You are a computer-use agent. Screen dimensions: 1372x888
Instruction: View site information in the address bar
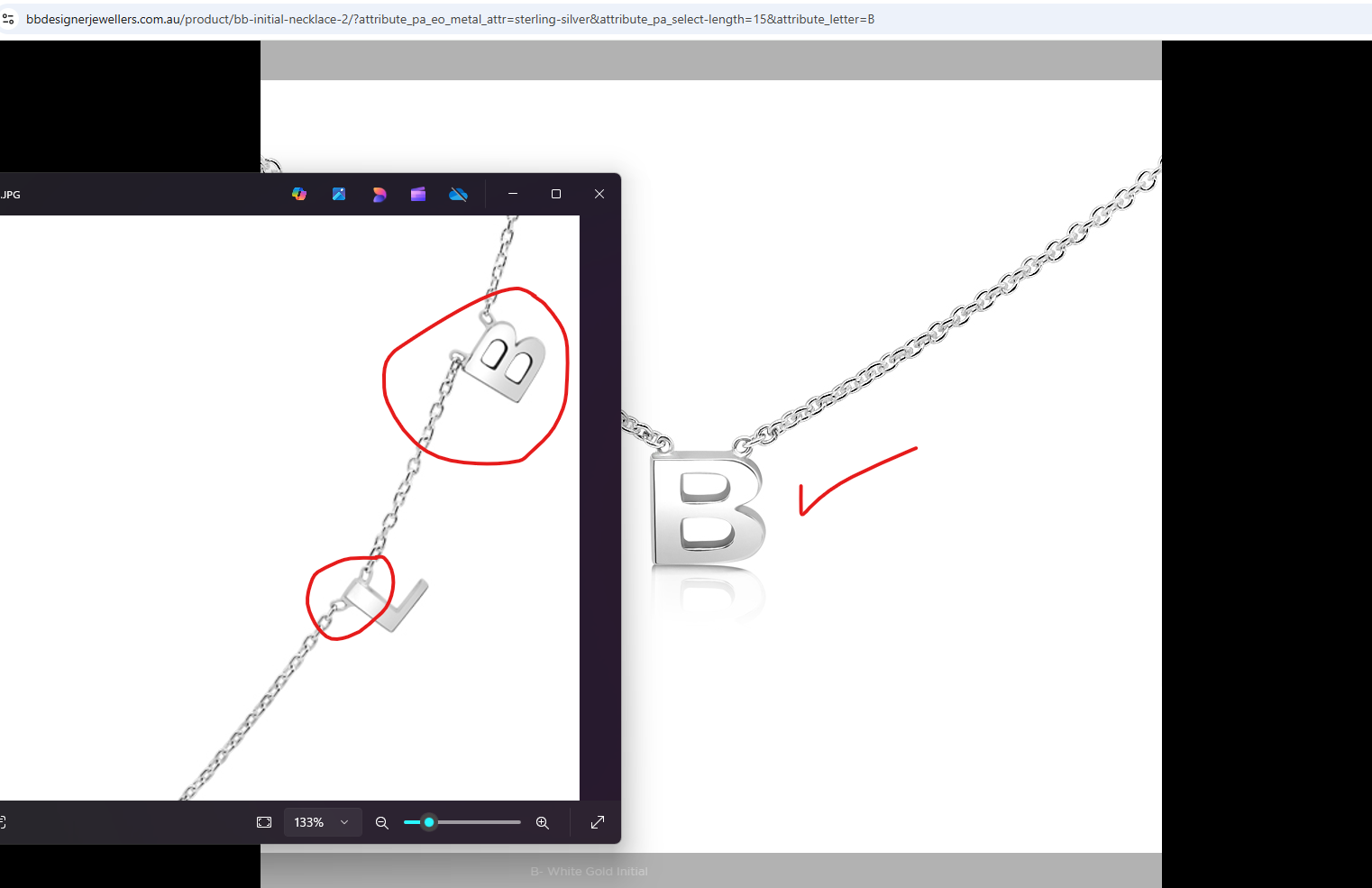point(9,19)
